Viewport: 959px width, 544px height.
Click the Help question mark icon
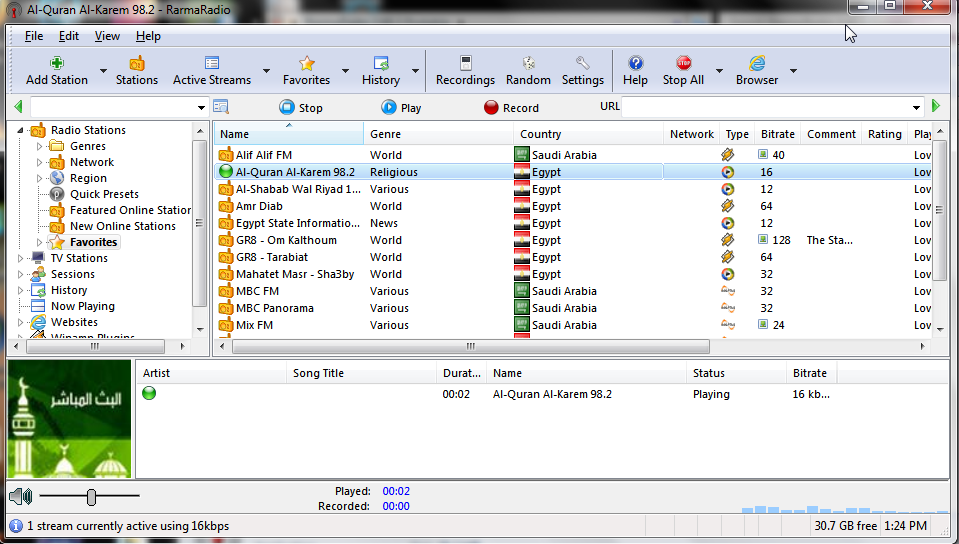click(635, 63)
